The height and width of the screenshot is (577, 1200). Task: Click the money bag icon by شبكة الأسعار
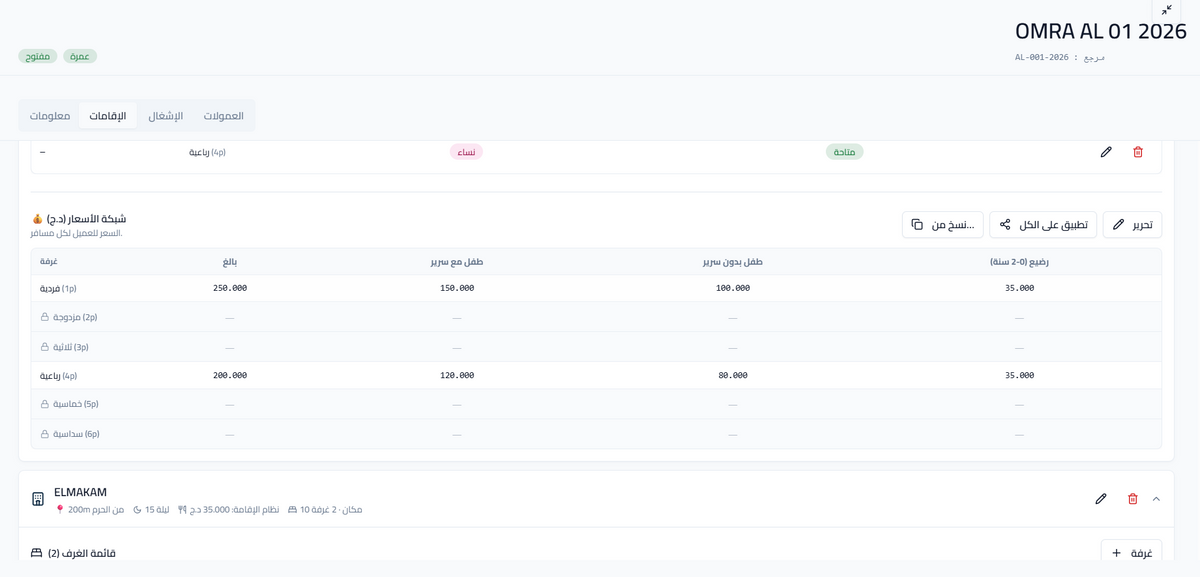click(x=37, y=219)
